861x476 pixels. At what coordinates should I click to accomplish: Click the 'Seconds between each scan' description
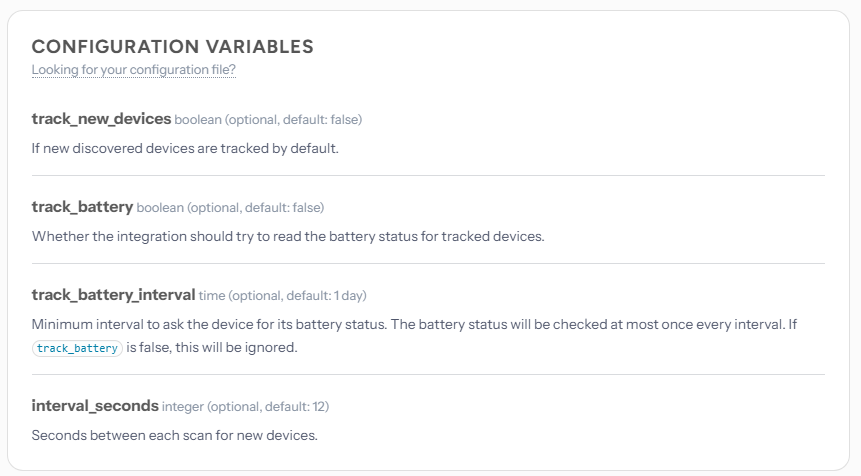pyautogui.click(x=175, y=436)
